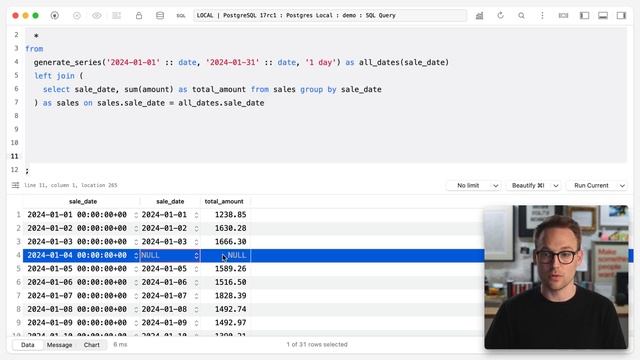Click stepper arrows beside 2024-01-07 00:00:00+00
The image size is (640, 360).
pos(136,296)
